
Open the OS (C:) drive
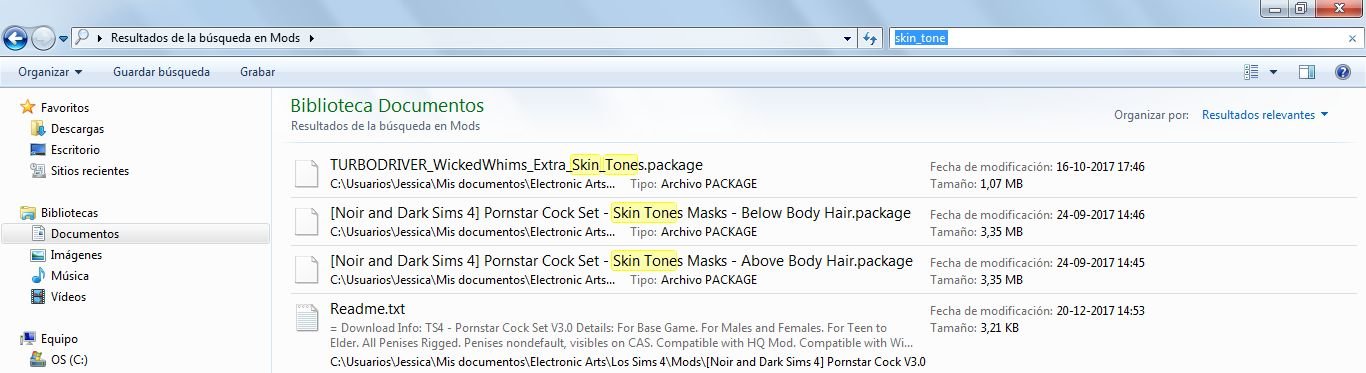click(x=69, y=359)
